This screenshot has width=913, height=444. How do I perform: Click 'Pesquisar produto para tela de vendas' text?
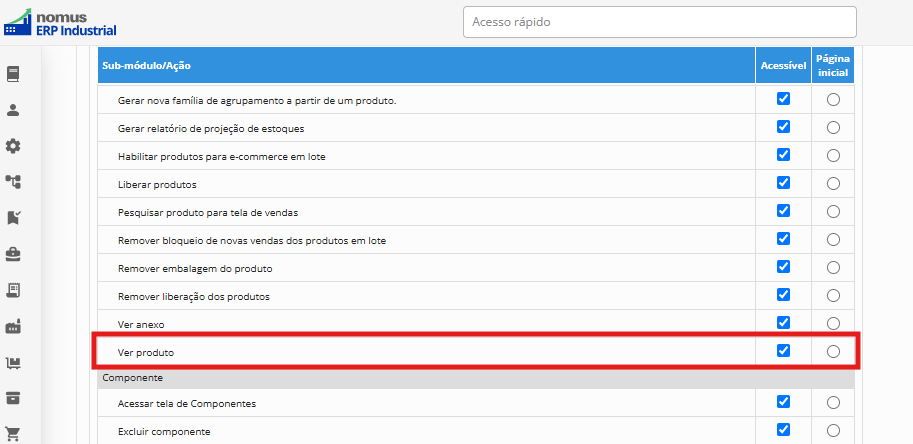pyautogui.click(x=208, y=213)
